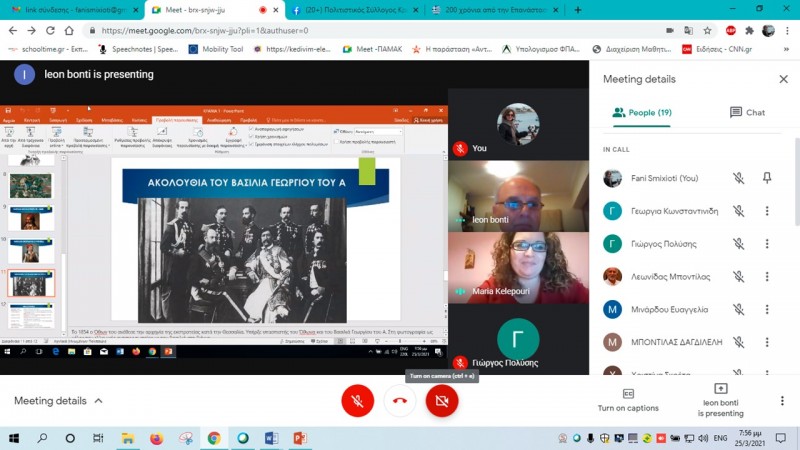The height and width of the screenshot is (450, 800).
Task: Turn on camera in call controls
Action: [x=442, y=401]
